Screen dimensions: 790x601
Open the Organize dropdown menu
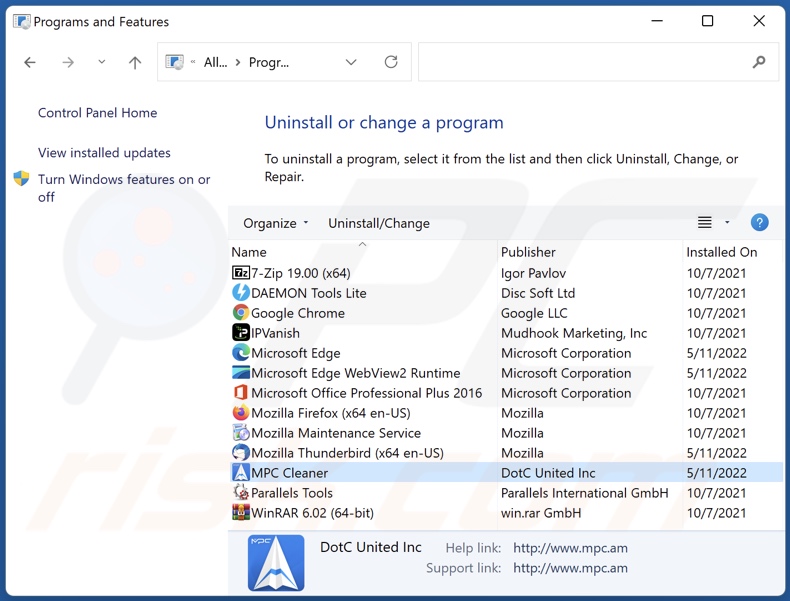(x=275, y=223)
